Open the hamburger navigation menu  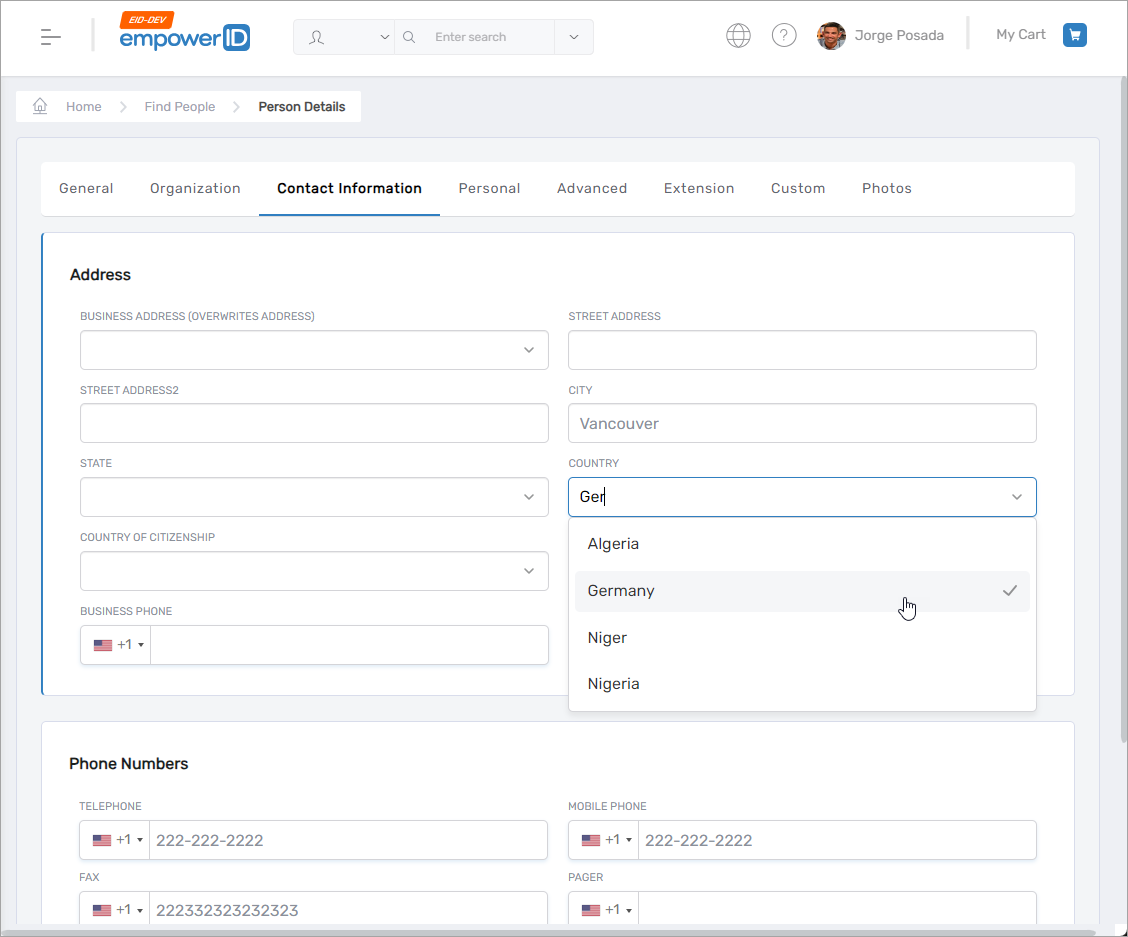[51, 37]
